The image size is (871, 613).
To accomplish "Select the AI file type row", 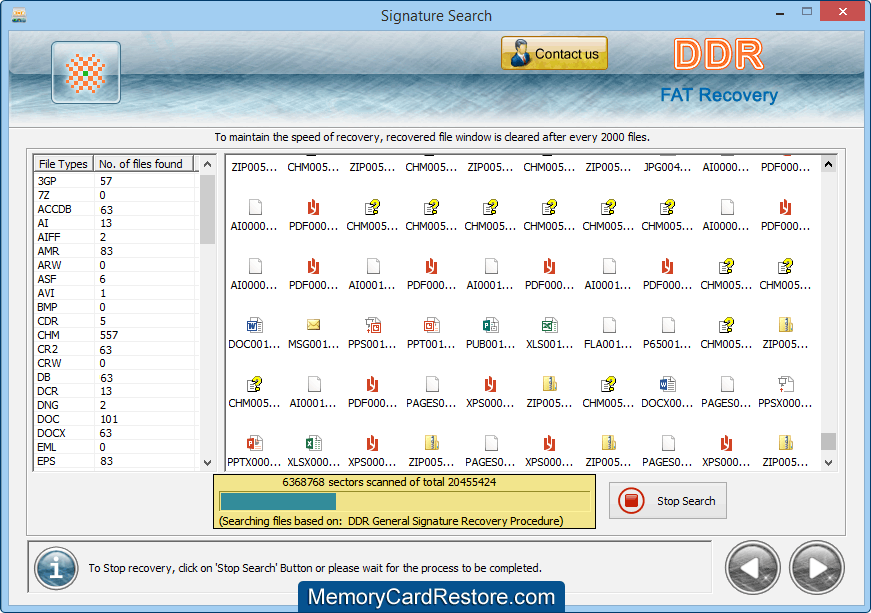I will click(x=116, y=223).
